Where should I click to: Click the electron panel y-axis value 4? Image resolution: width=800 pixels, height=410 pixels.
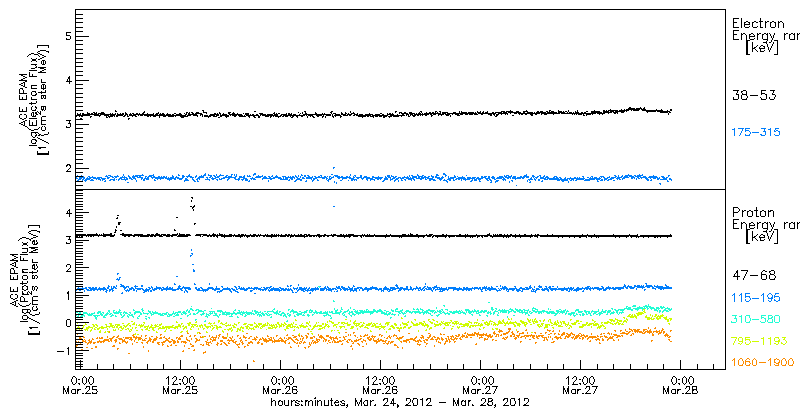click(x=67, y=80)
